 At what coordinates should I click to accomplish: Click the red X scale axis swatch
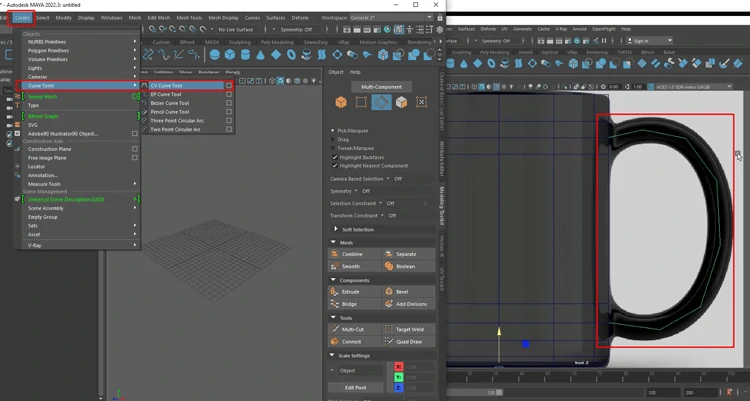(x=400, y=367)
